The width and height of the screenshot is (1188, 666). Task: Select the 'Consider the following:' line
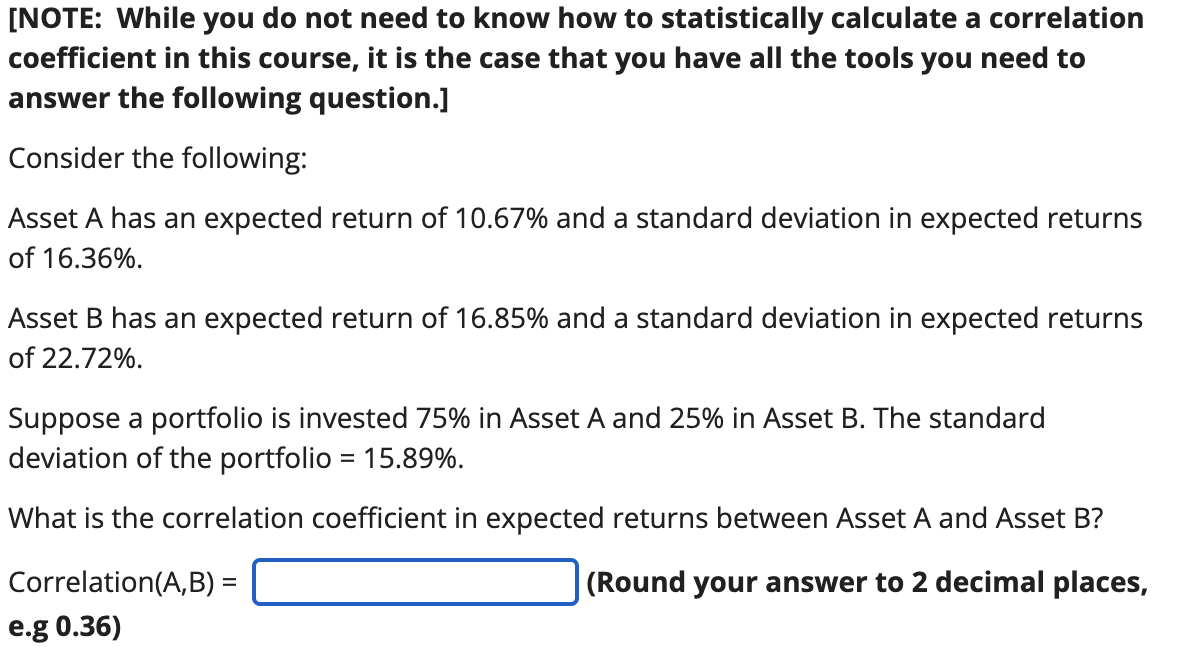point(158,157)
